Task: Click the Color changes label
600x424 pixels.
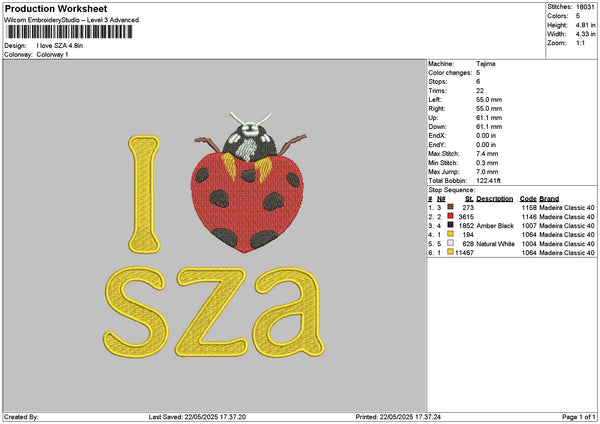Action: point(450,73)
